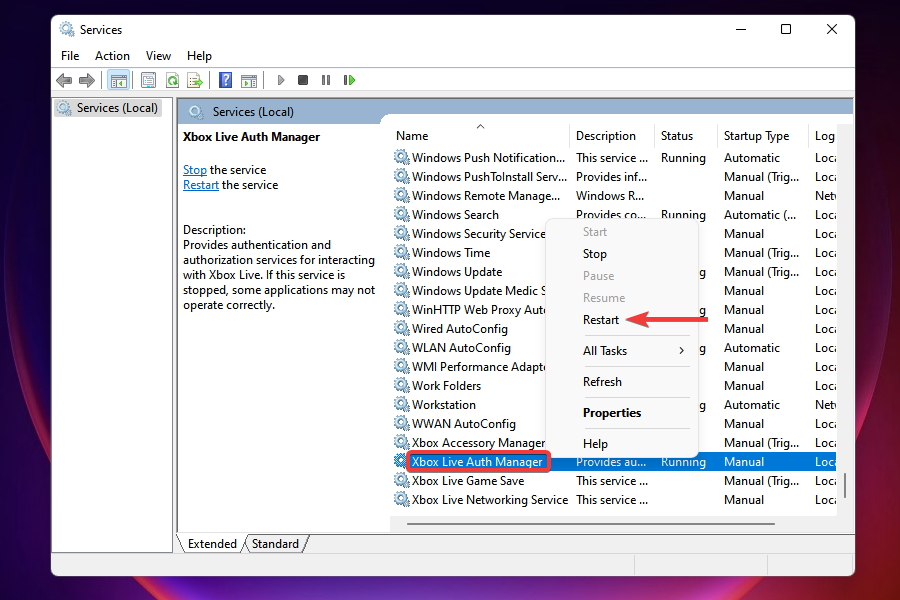
Task: Click gear icon beside Windows Update row
Action: pyautogui.click(x=402, y=271)
